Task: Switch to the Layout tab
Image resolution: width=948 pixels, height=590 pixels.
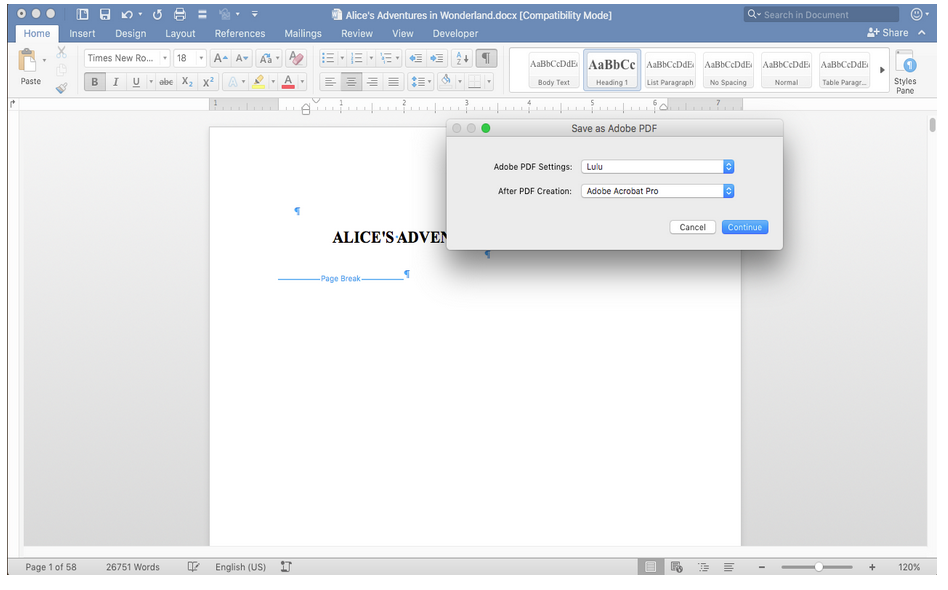Action: point(180,34)
